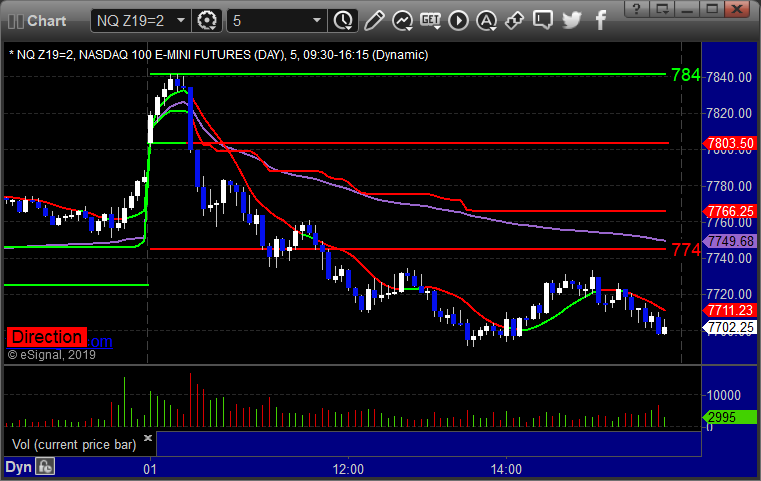Click the 7780.00 price scale value
The height and width of the screenshot is (481, 761).
point(729,186)
